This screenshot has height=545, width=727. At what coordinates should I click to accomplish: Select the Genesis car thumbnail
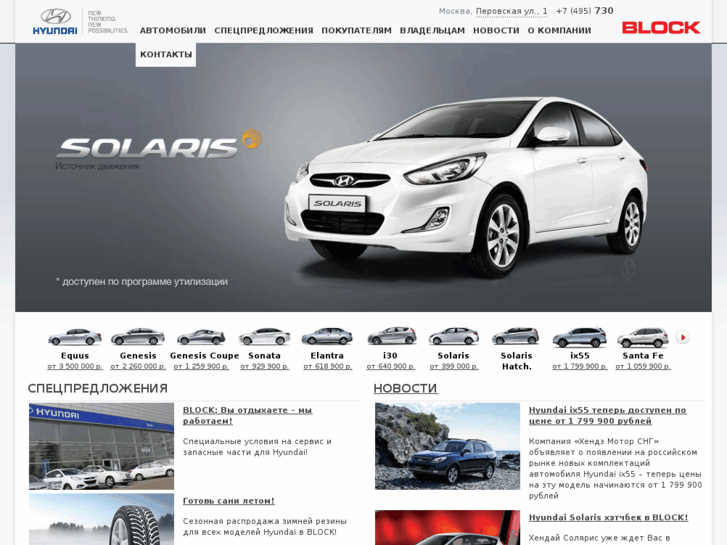(138, 337)
